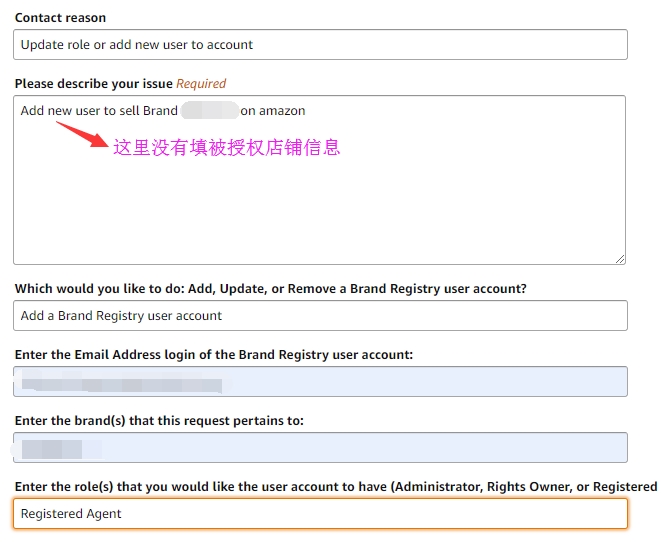Click the 'Enter the Email Address login' label
This screenshot has height=553, width=661.
coord(213,355)
